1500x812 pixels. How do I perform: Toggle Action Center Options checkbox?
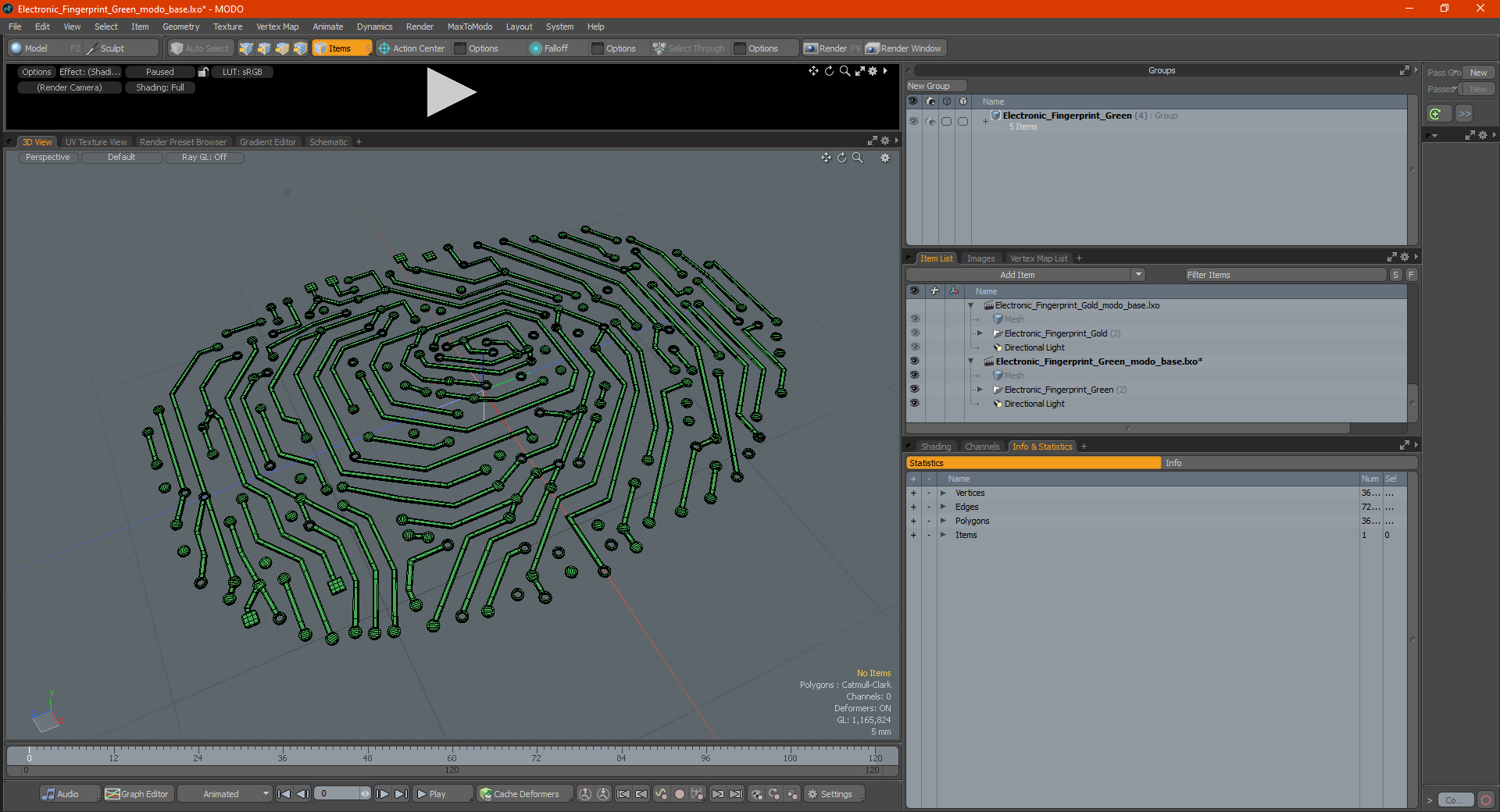[461, 48]
